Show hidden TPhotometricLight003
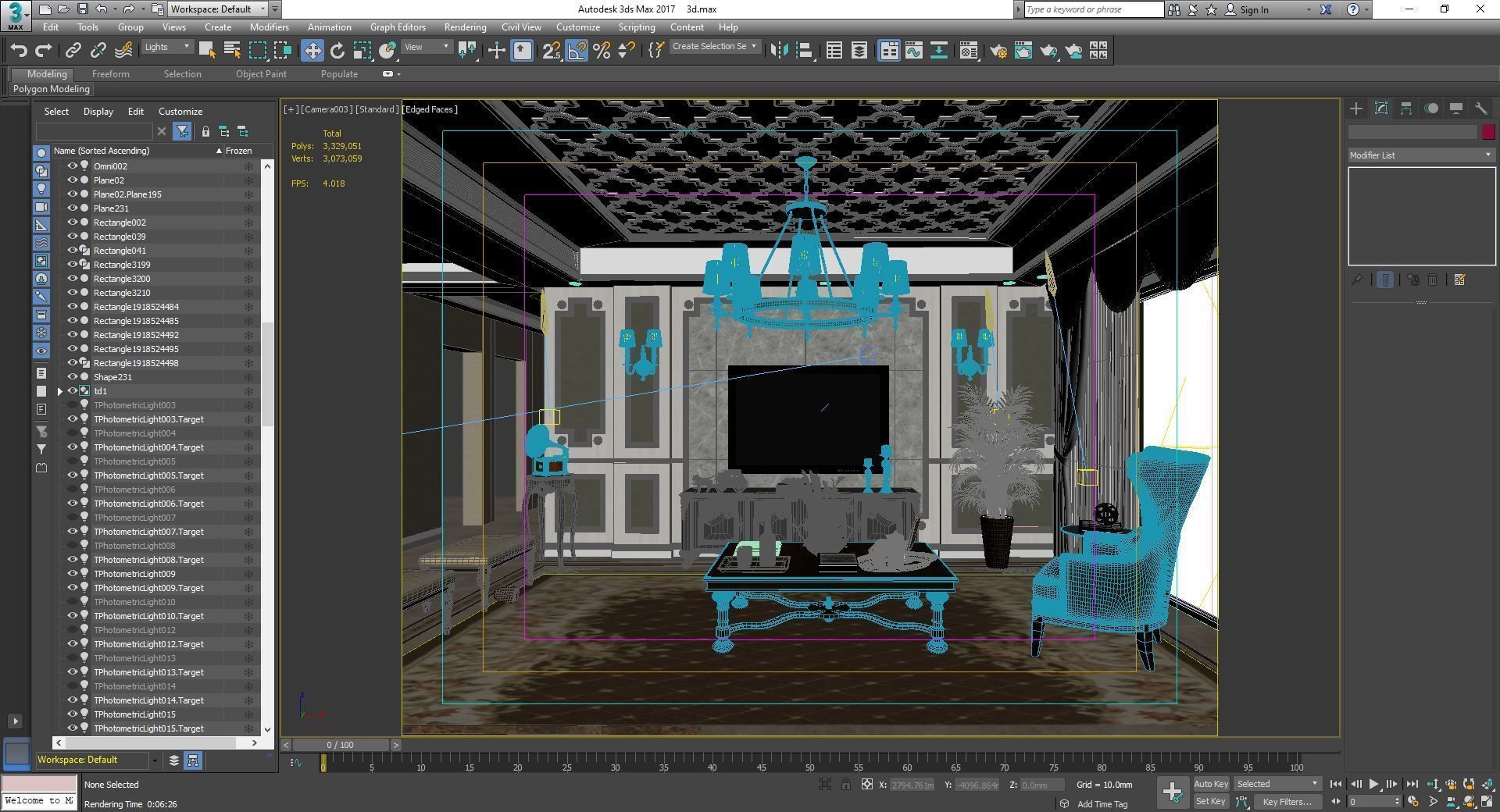1500x812 pixels. tap(73, 405)
